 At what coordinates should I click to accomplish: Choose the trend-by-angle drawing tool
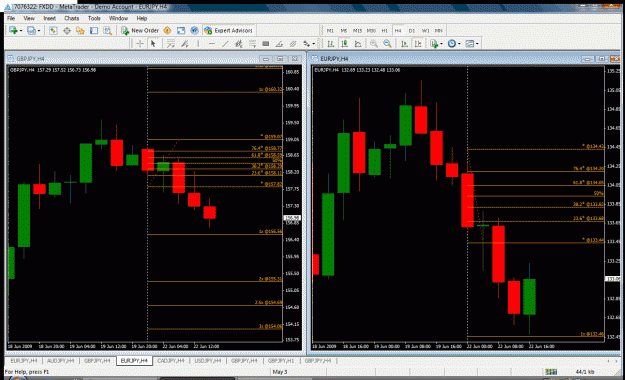[x=279, y=43]
